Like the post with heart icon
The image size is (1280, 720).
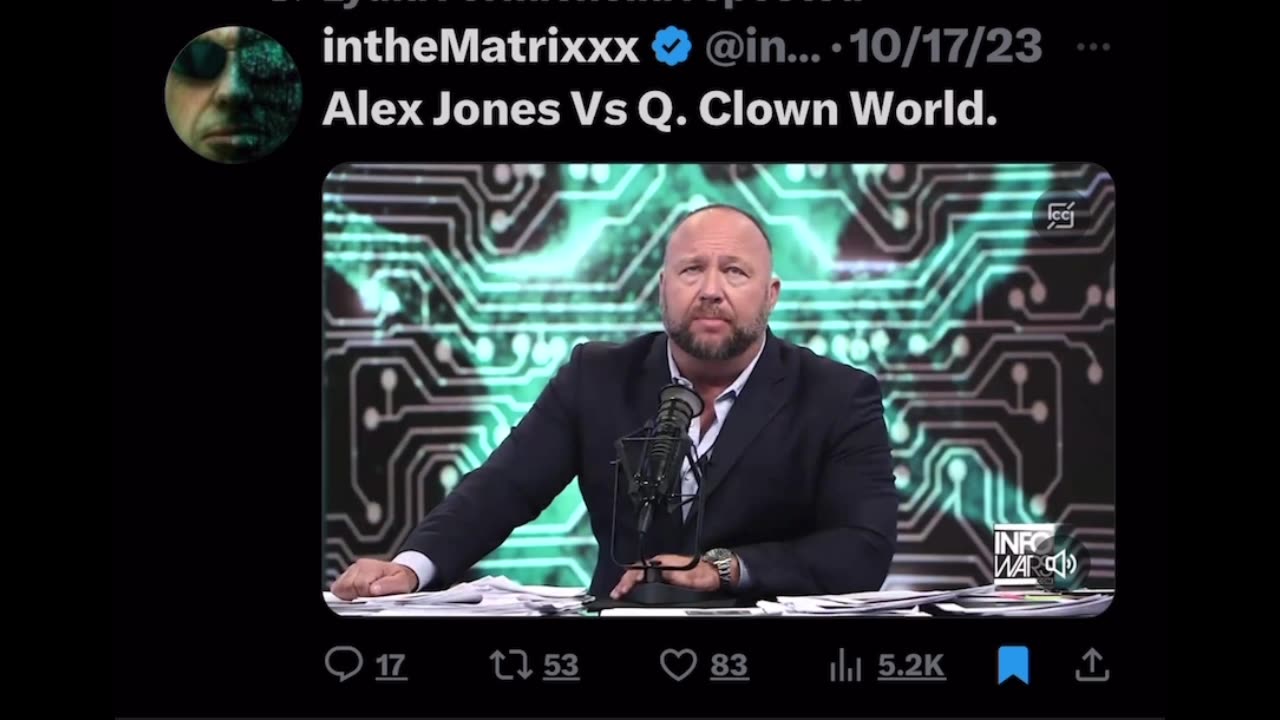point(678,665)
